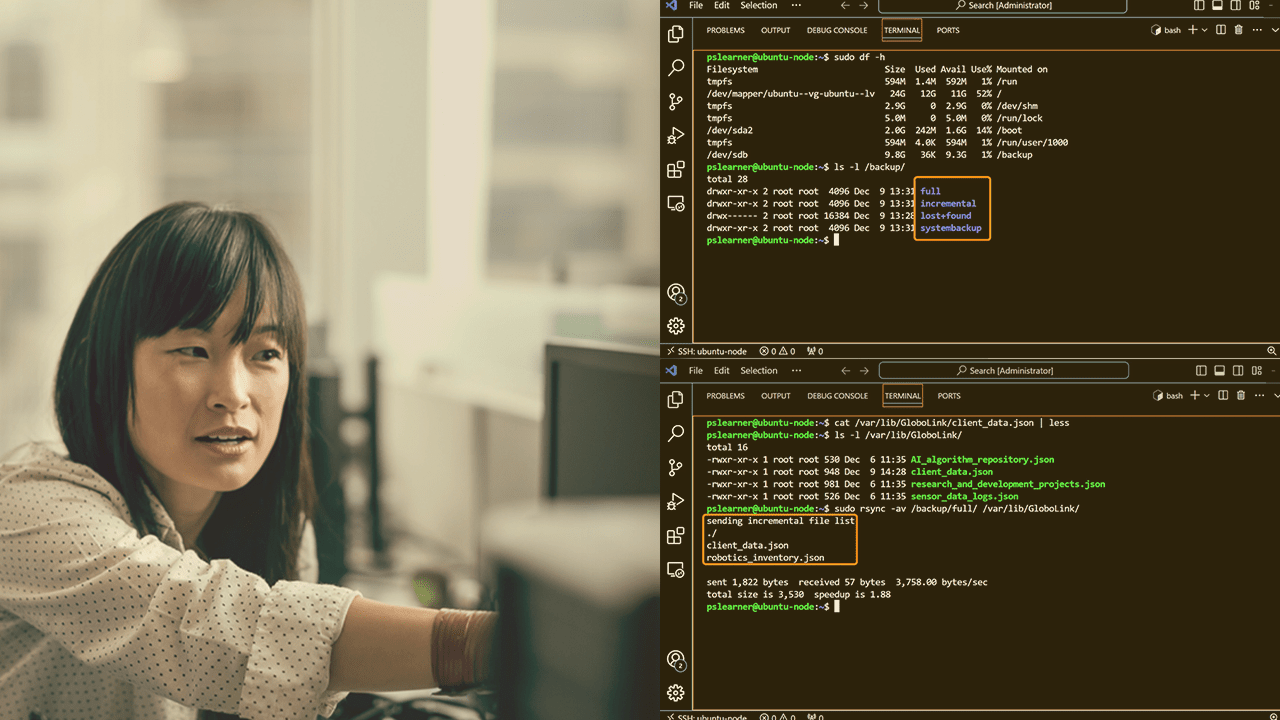Open the Selection menu extra ellipsis
Screen dimensions: 1280x720
(795, 6)
